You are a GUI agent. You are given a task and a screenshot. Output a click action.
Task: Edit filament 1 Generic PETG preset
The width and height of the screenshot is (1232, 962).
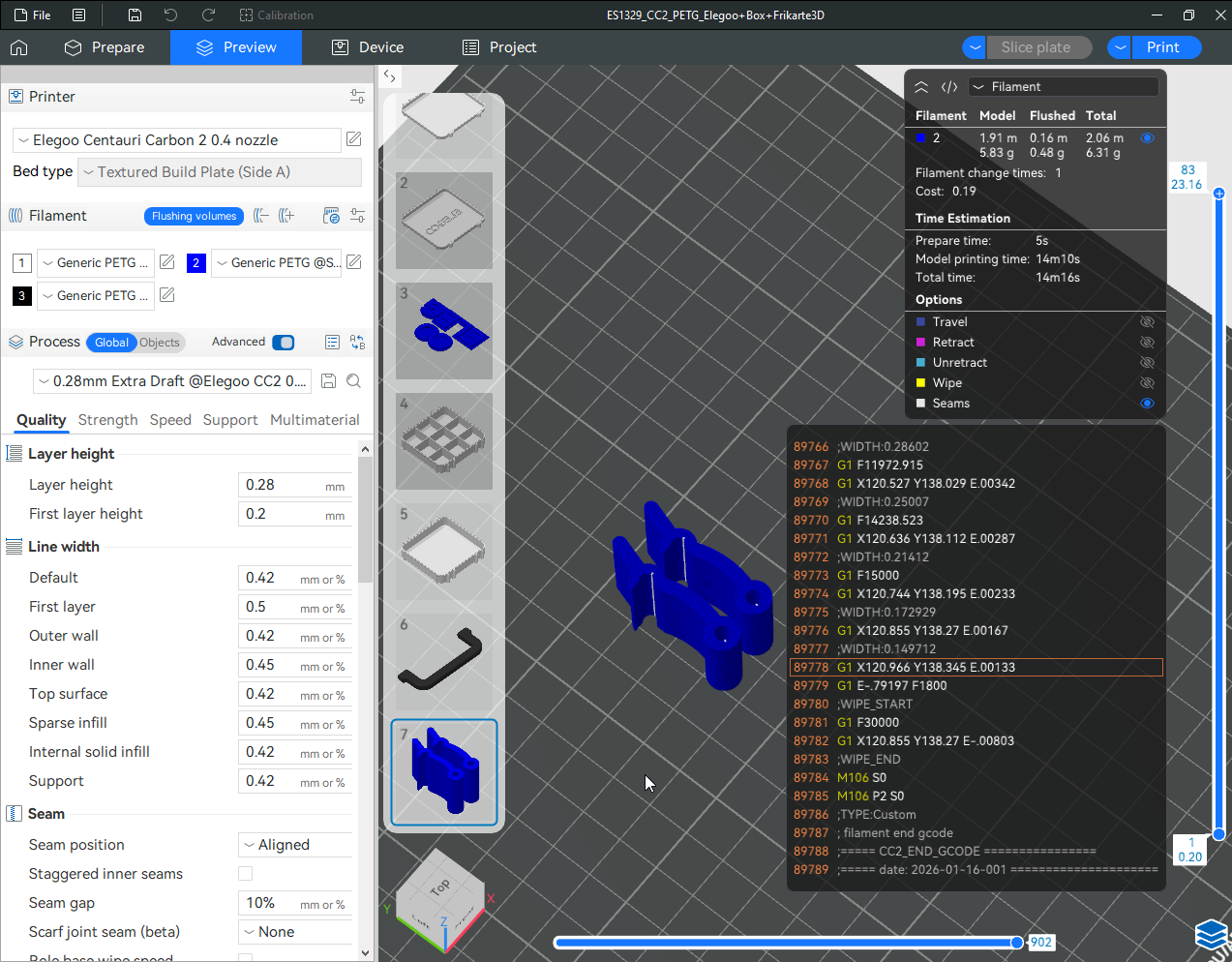pyautogui.click(x=166, y=262)
